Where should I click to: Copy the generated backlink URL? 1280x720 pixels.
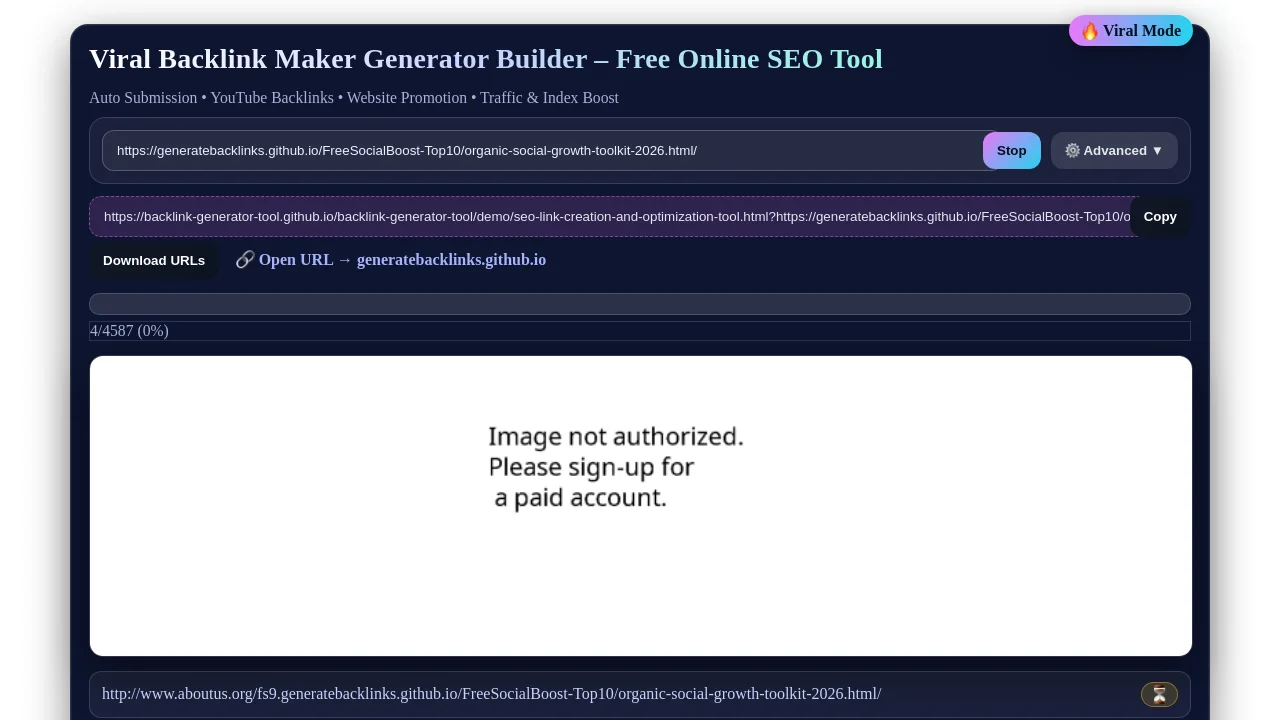pyautogui.click(x=1160, y=217)
